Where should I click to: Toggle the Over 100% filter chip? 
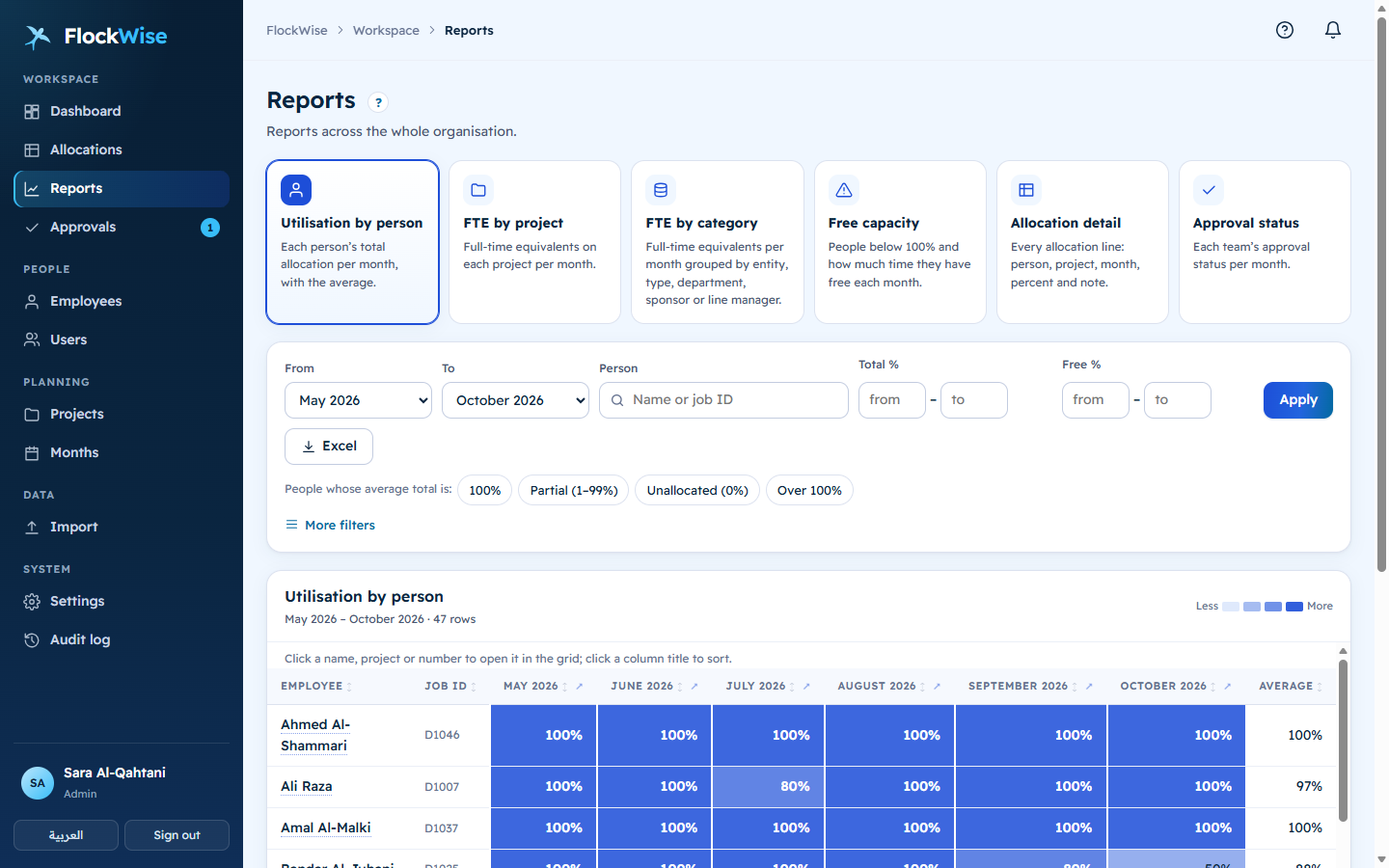pyautogui.click(x=809, y=491)
